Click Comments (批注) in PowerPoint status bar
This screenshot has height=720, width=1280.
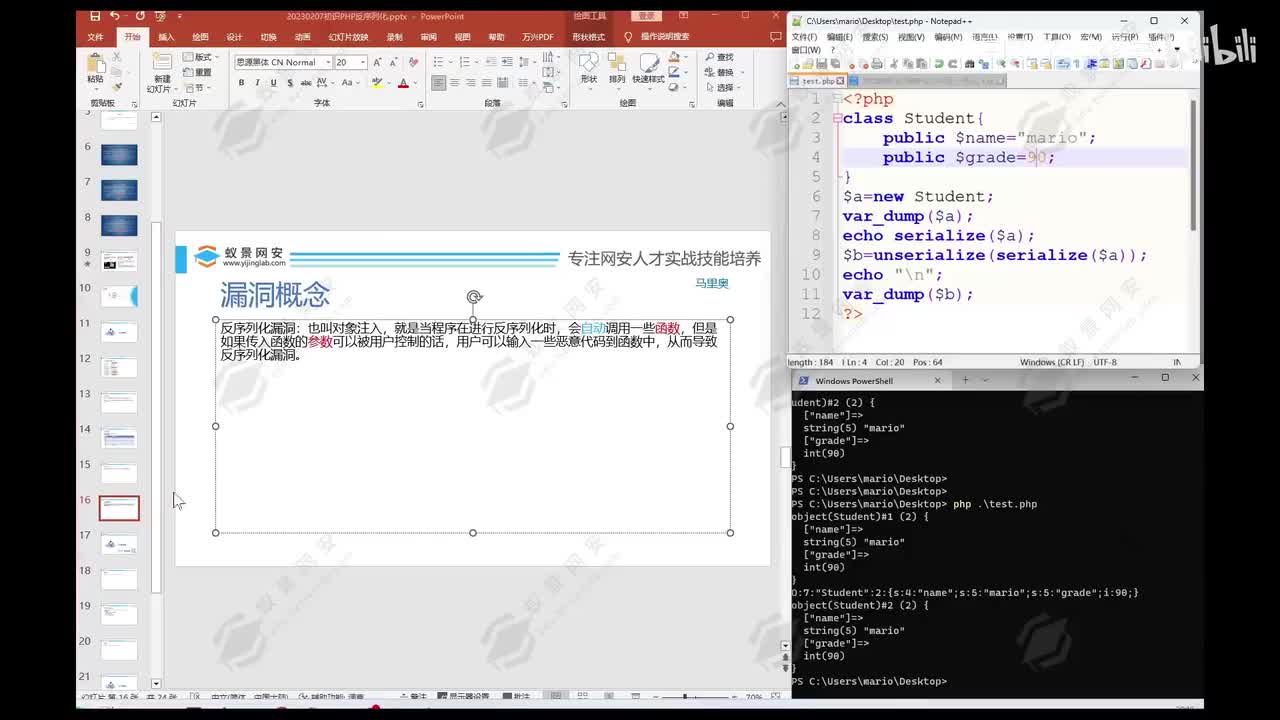tap(516, 696)
